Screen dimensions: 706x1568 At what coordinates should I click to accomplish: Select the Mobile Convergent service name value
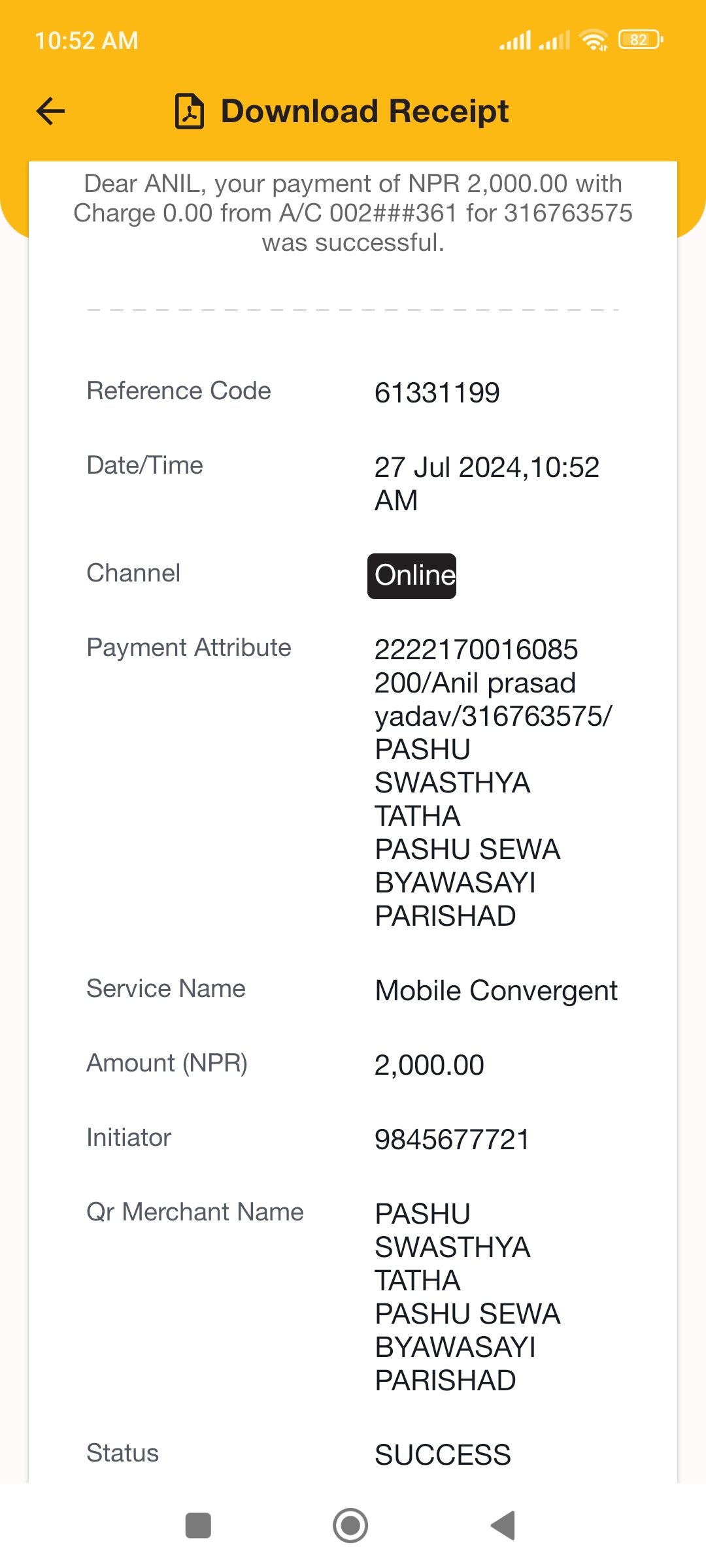tap(496, 990)
